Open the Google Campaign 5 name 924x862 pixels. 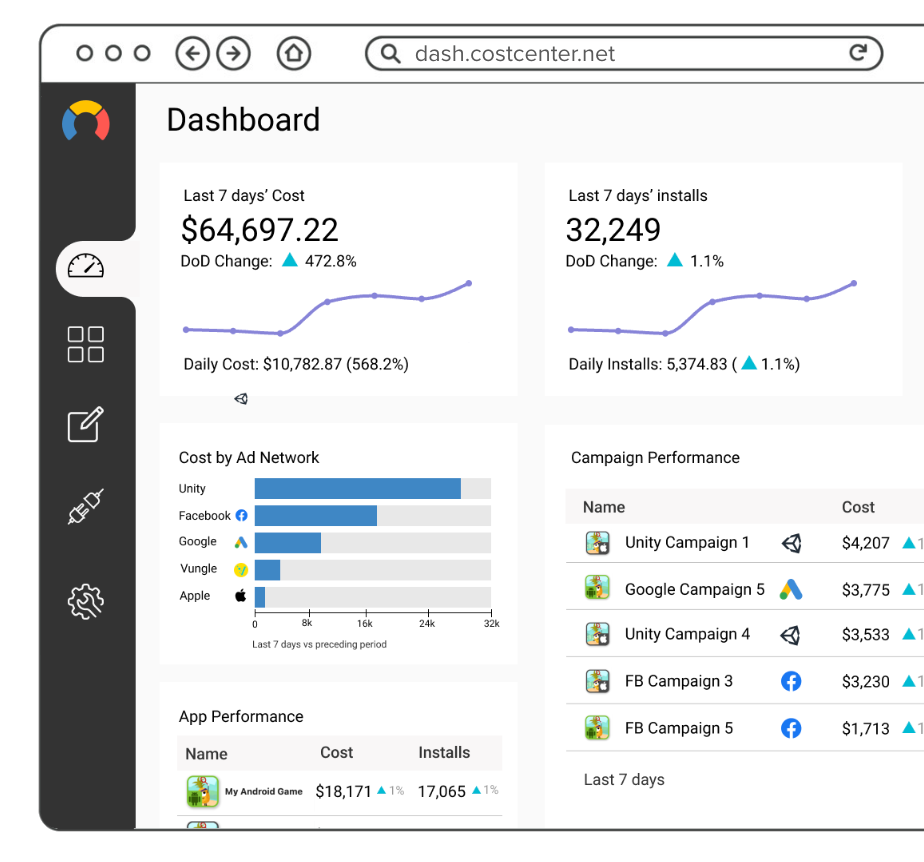coord(695,589)
